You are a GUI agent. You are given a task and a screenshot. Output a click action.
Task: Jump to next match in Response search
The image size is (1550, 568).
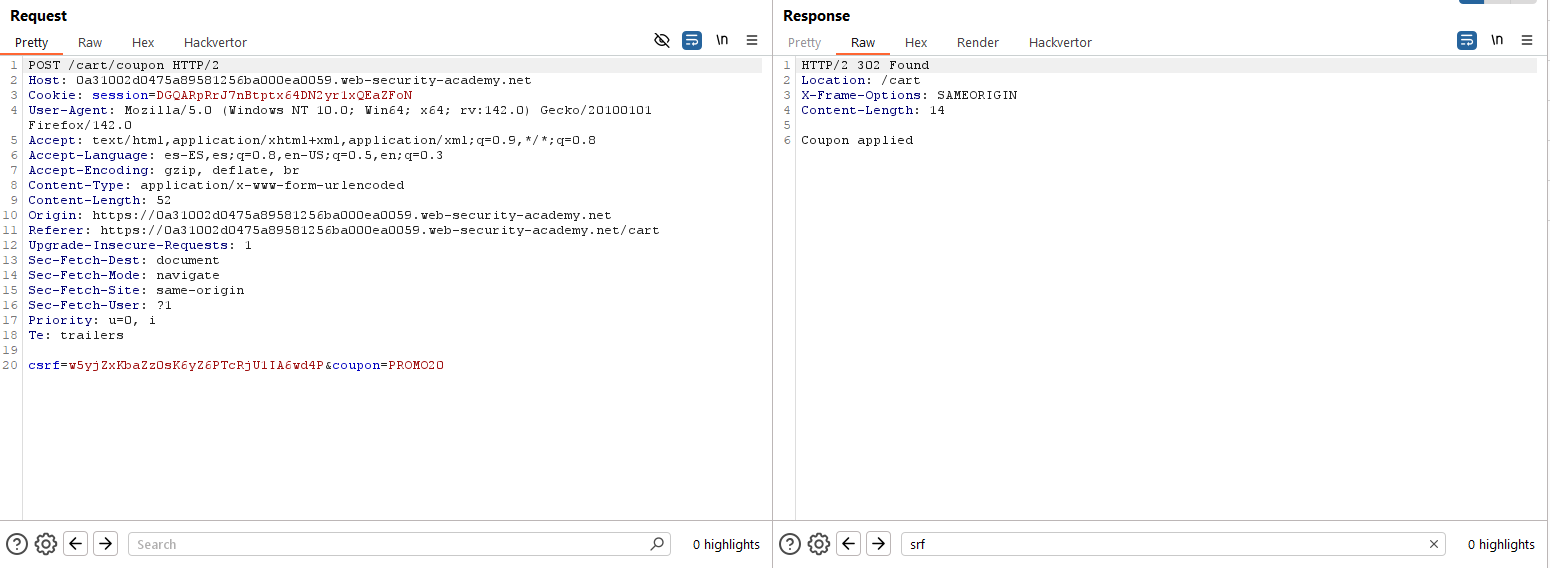click(x=878, y=544)
